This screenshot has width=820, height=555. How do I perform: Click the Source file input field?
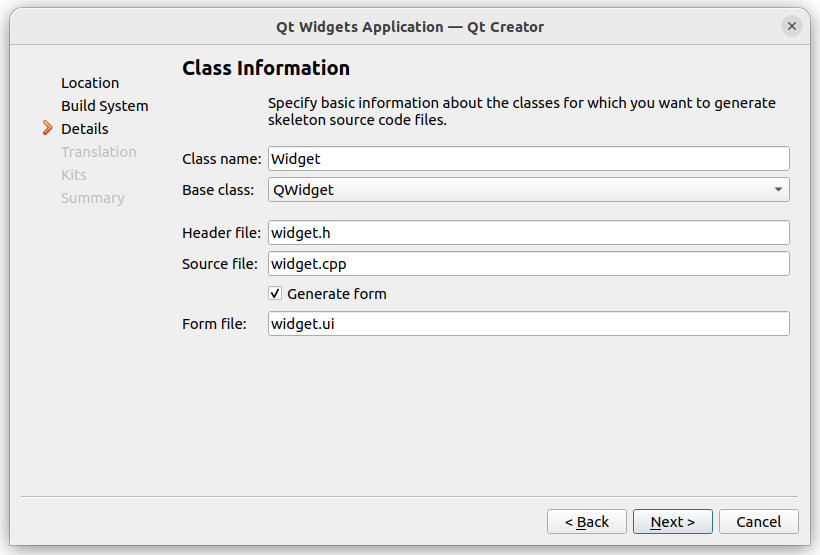[x=529, y=264]
